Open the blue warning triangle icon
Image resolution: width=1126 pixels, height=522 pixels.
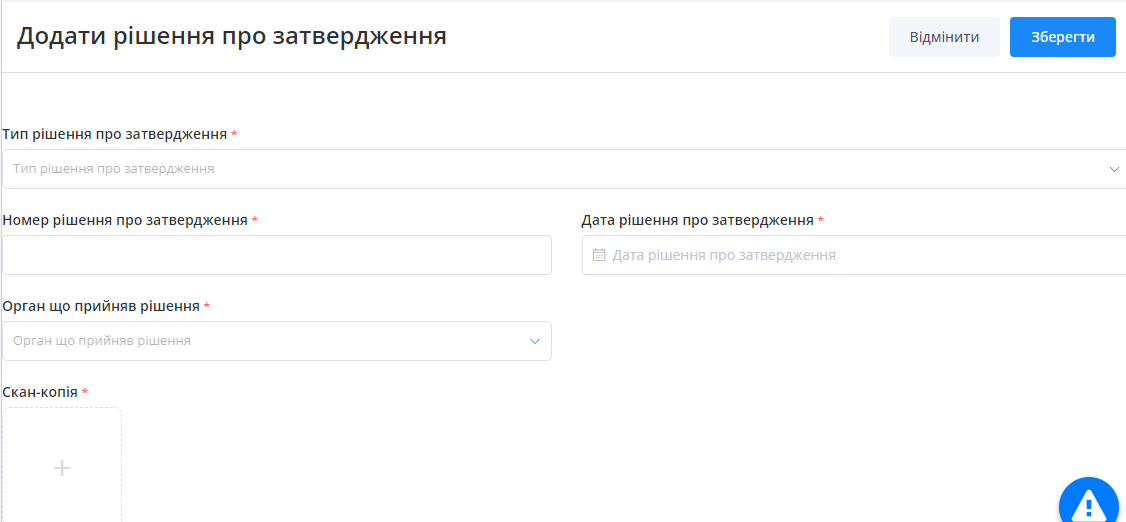(x=1089, y=501)
